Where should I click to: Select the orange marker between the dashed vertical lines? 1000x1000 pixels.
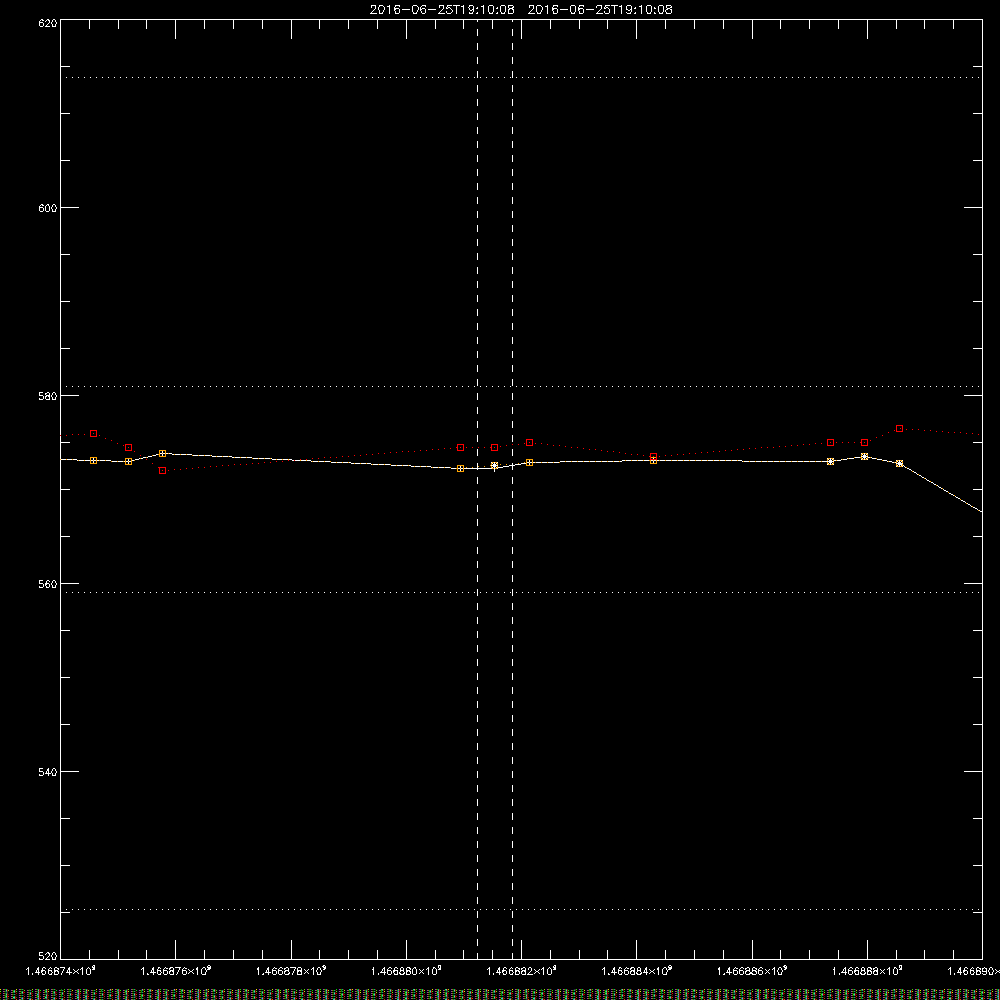[x=494, y=466]
